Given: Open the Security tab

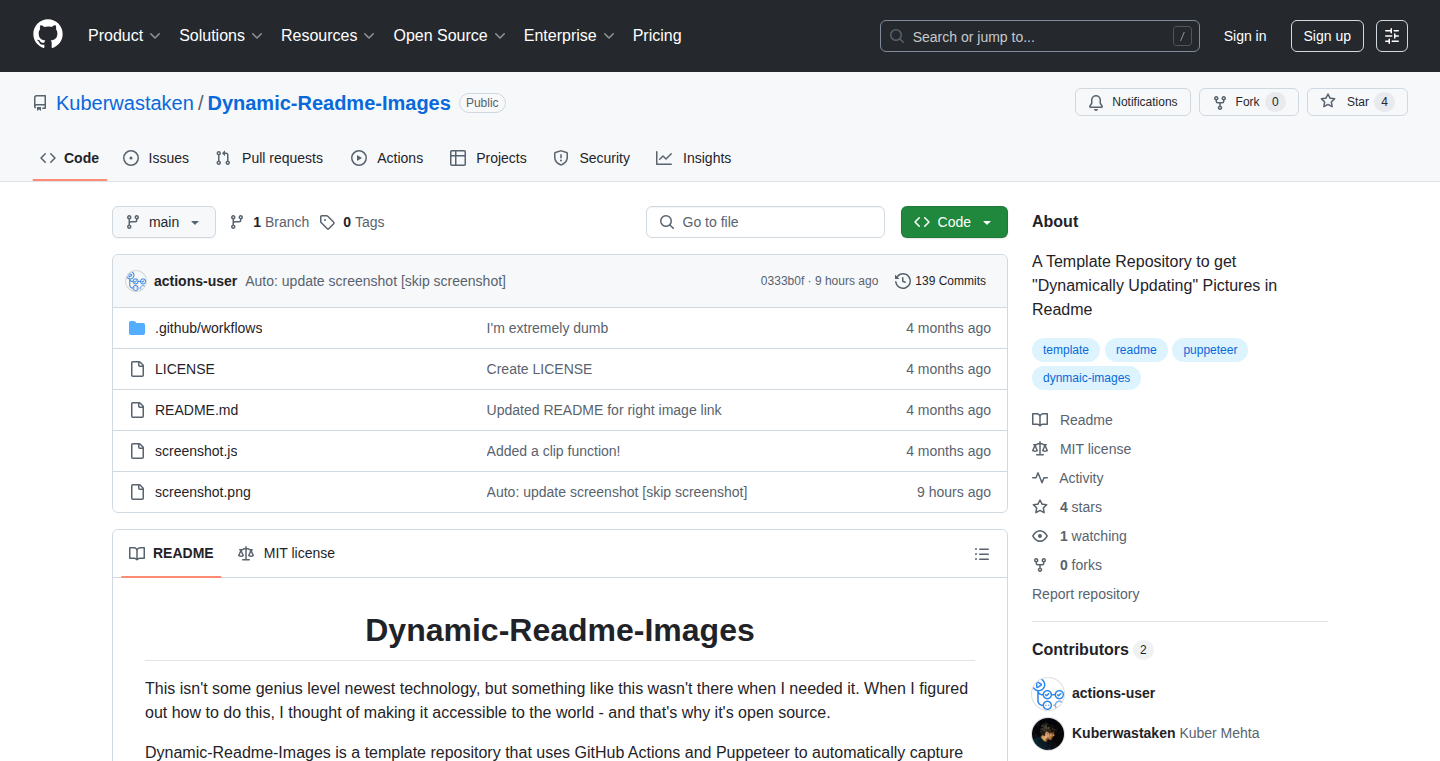Looking at the screenshot, I should click(592, 158).
